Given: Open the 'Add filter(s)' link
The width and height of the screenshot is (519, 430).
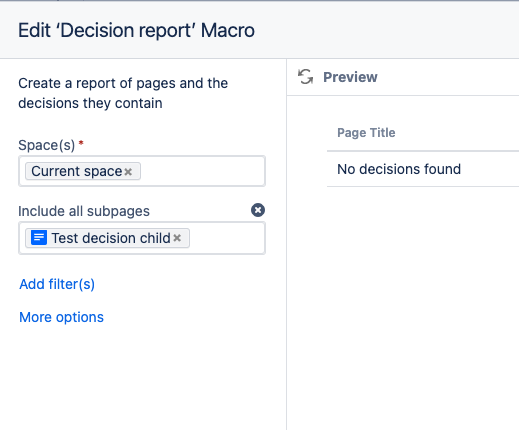Looking at the screenshot, I should (57, 284).
